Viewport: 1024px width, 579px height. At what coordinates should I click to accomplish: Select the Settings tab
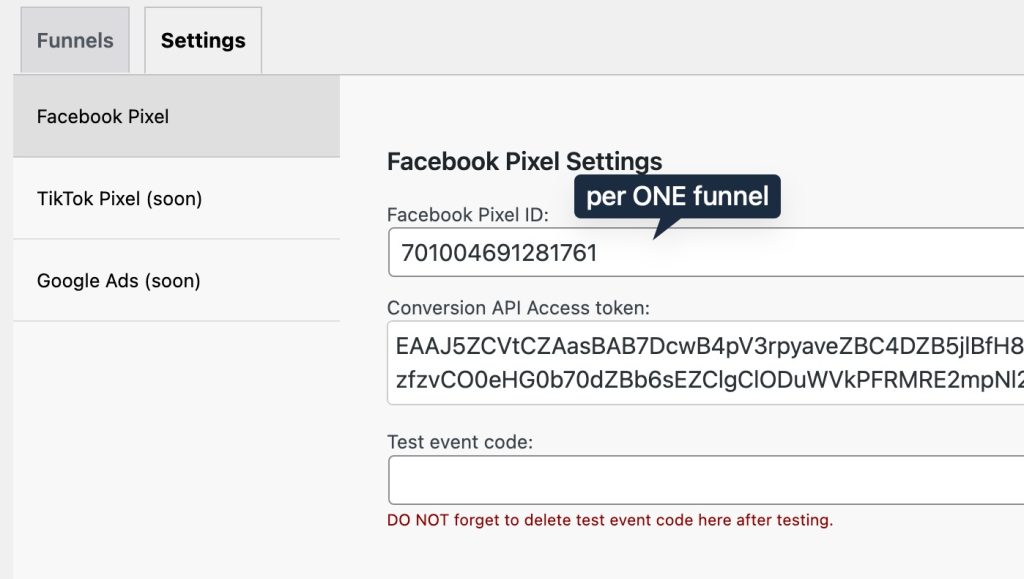coord(203,41)
